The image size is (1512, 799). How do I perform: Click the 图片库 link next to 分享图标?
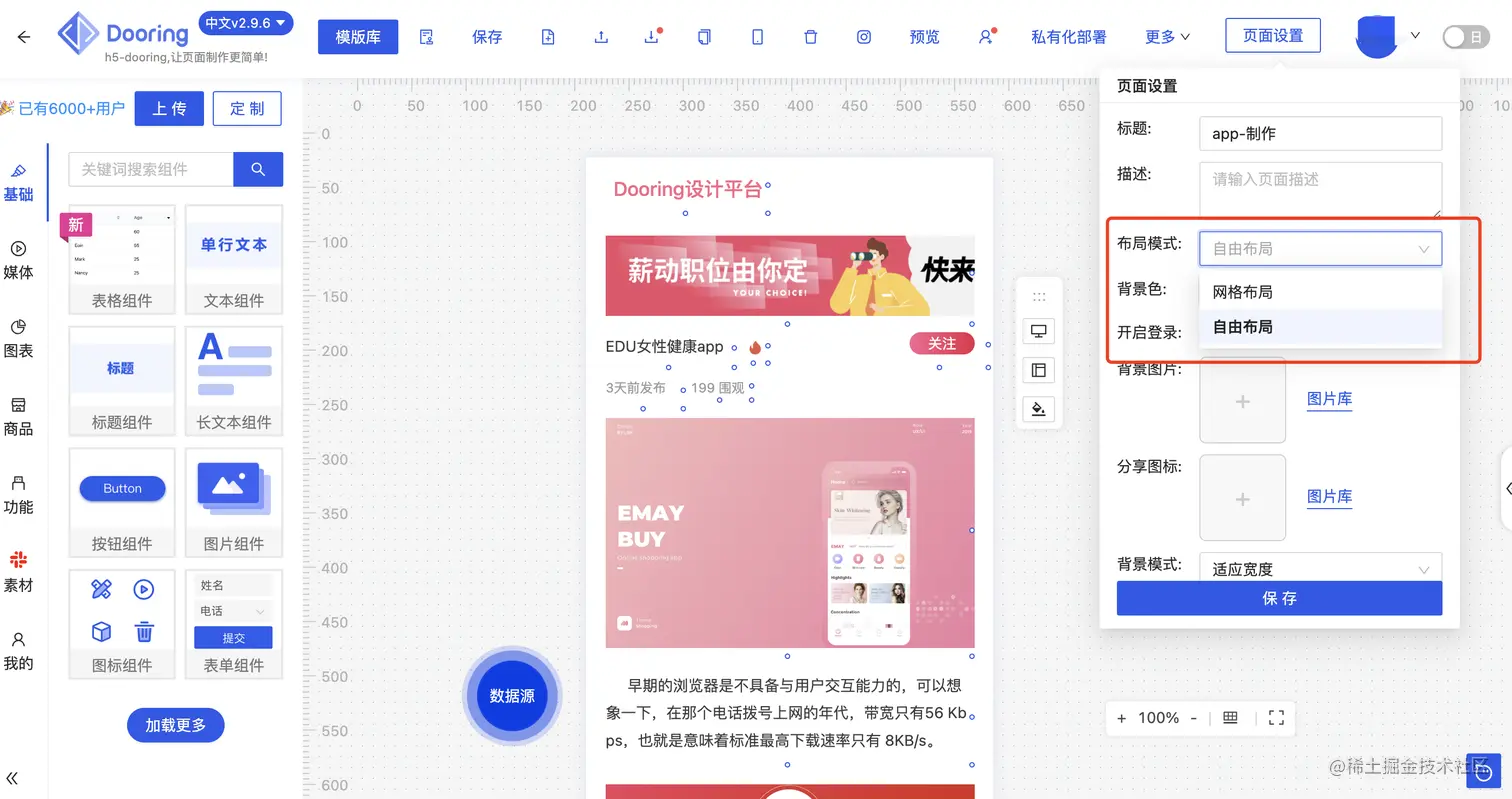tap(1329, 497)
